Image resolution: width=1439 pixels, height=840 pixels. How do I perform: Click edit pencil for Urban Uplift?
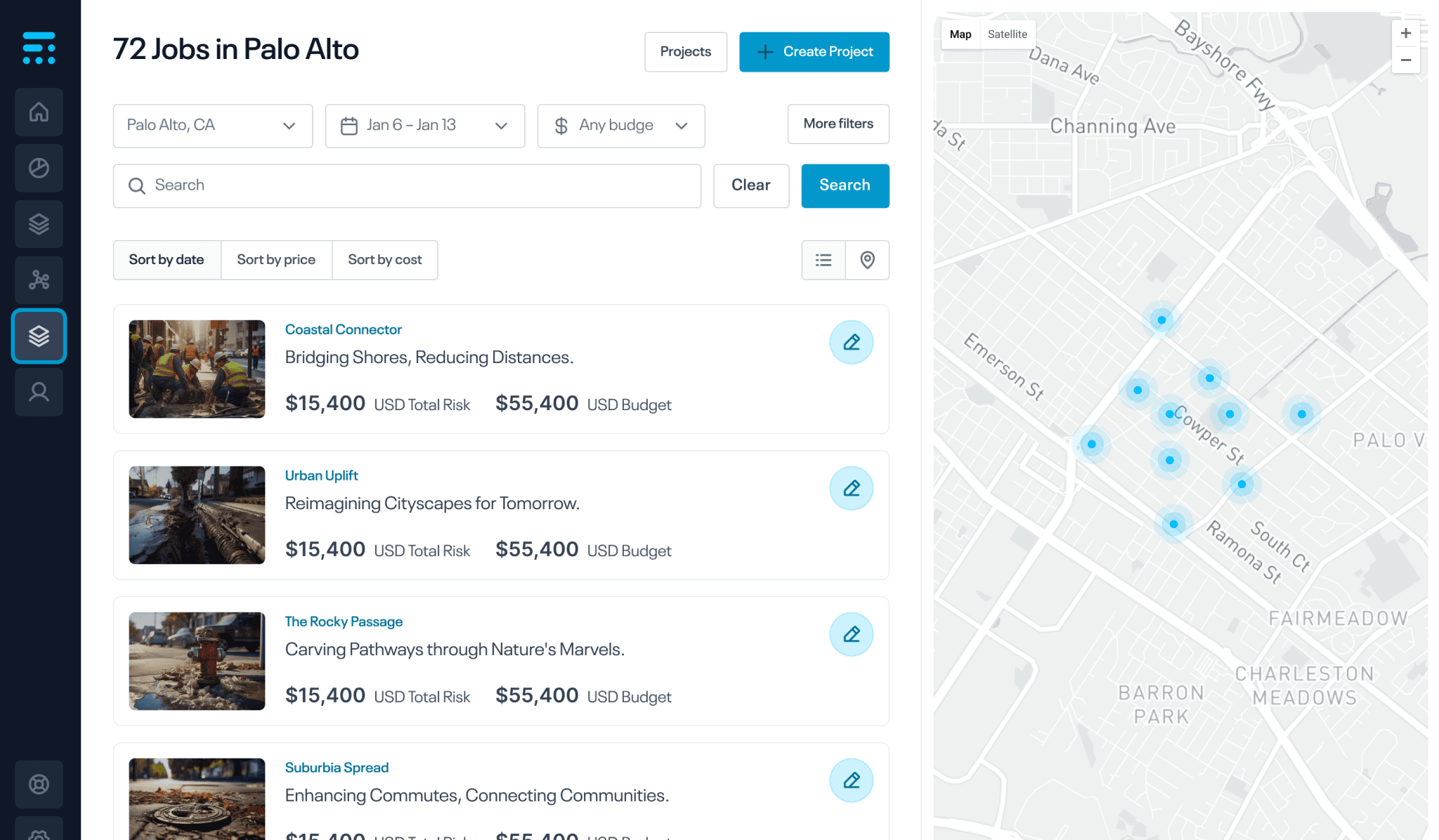point(851,489)
